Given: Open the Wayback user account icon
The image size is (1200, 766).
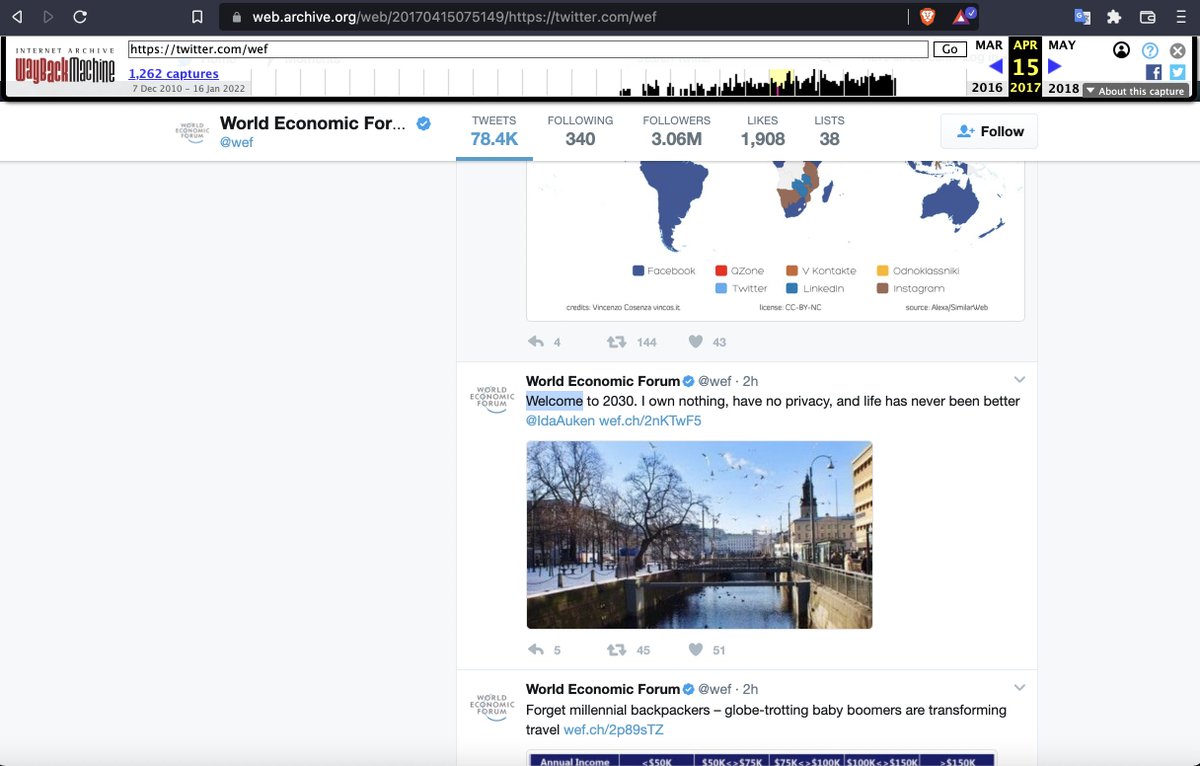Looking at the screenshot, I should tap(1122, 50).
